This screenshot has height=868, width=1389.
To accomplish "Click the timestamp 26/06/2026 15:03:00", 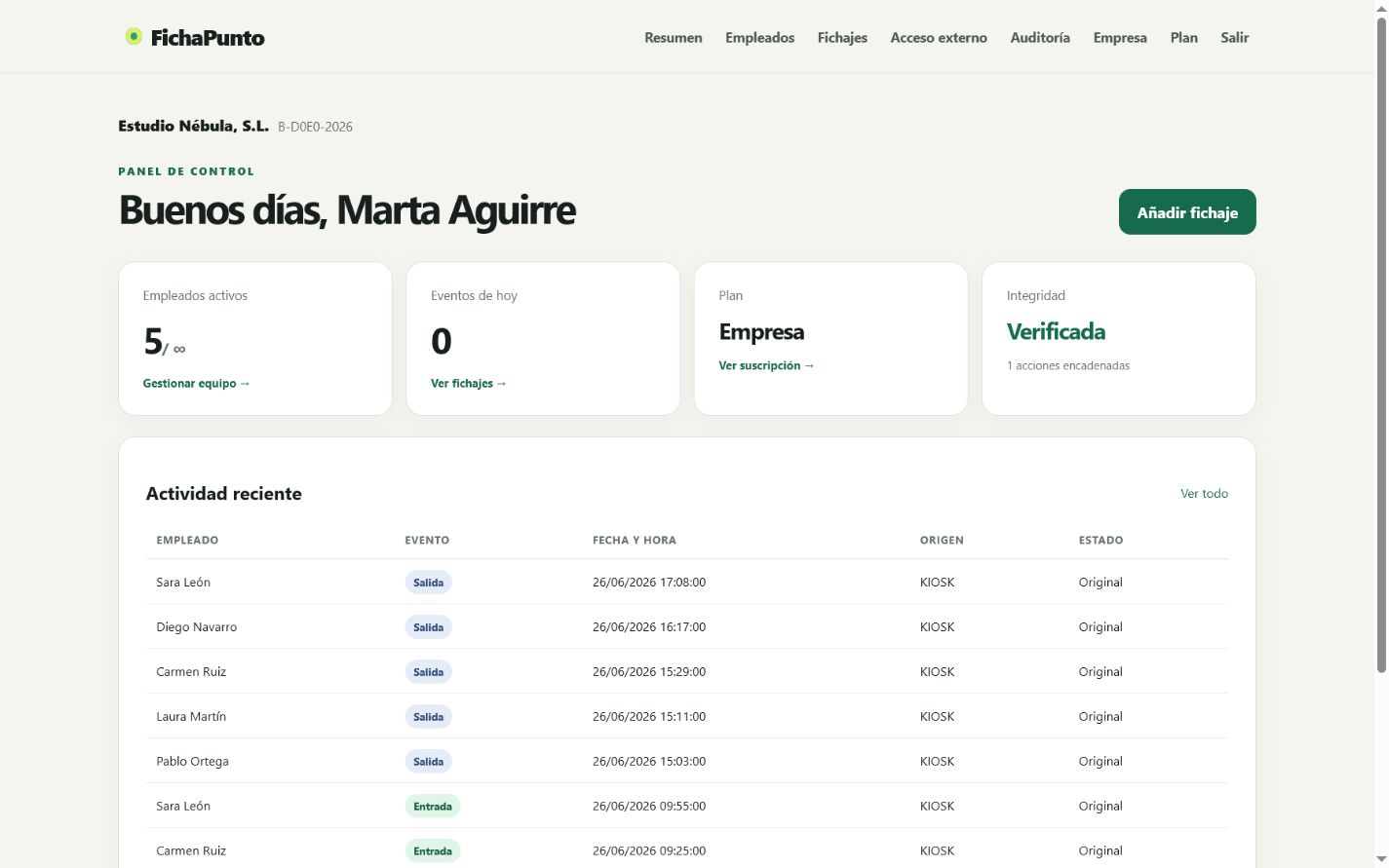I will (x=649, y=762).
